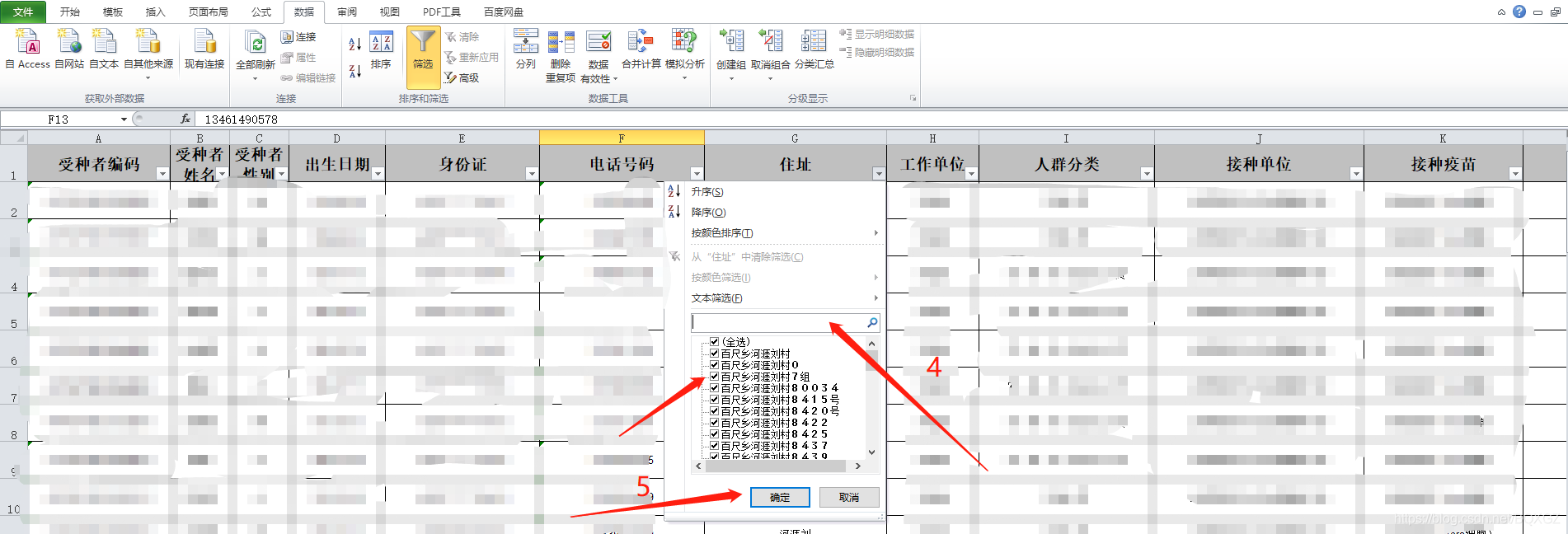The height and width of the screenshot is (534, 1568).
Task: Uncheck 百尺乡河涯刘村0 checkbox
Action: click(714, 364)
